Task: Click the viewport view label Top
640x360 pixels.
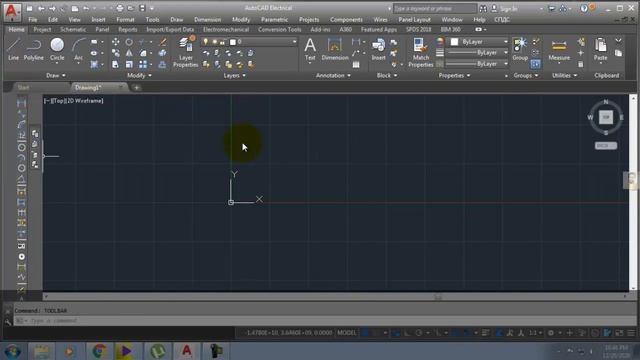Action: [x=59, y=101]
